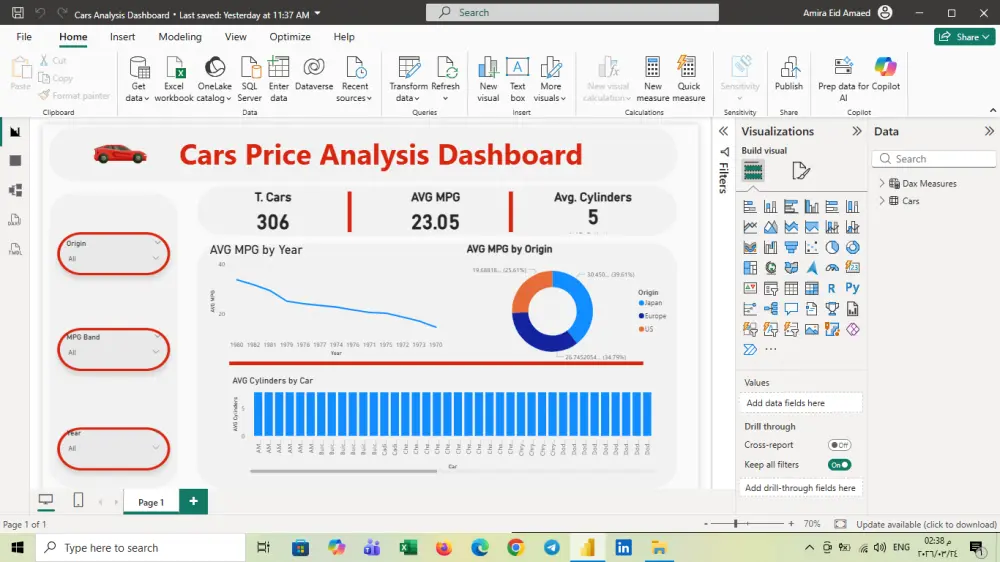This screenshot has width=1000, height=562.
Task: Expand the Filters pane
Action: tap(723, 131)
